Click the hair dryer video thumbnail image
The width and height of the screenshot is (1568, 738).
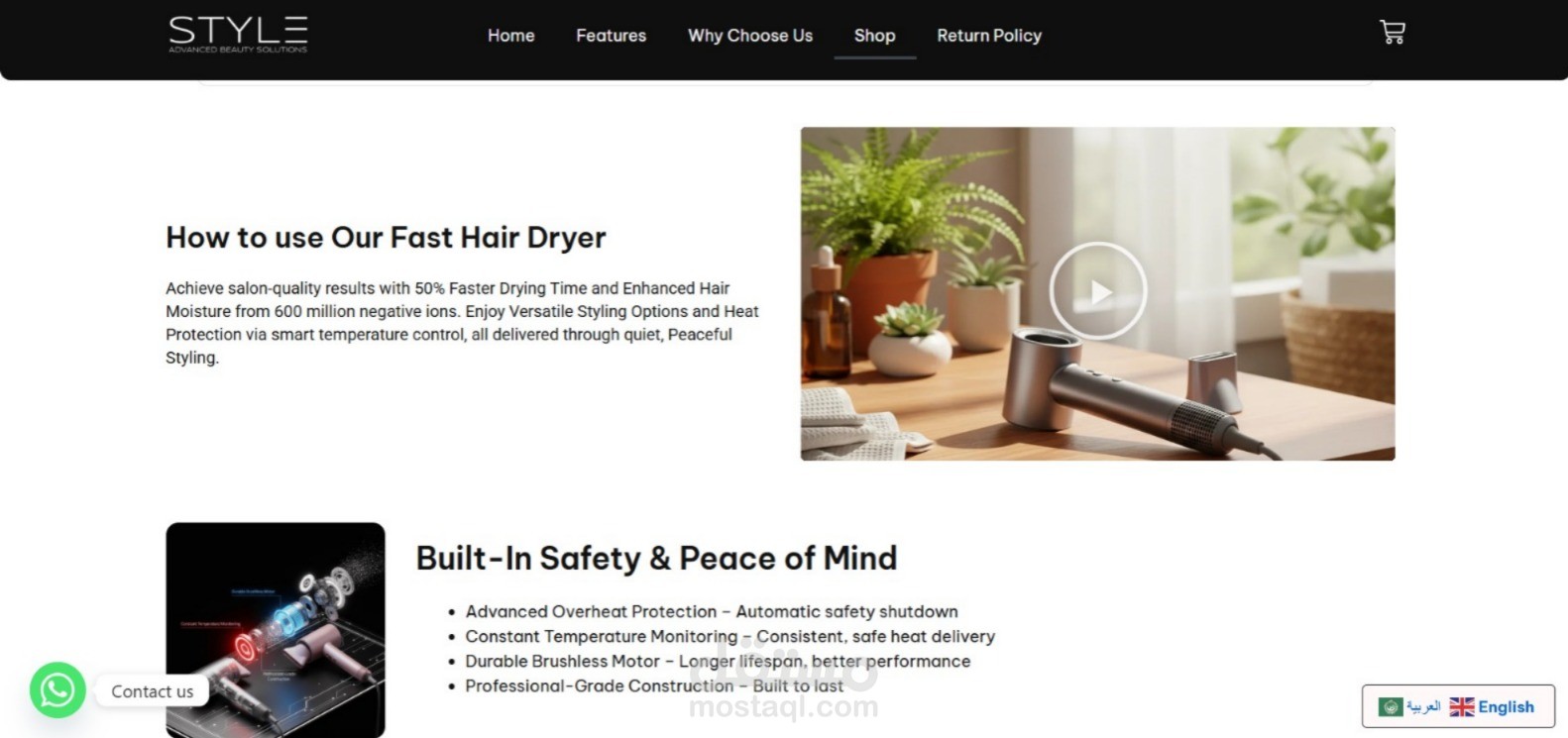tap(1097, 293)
